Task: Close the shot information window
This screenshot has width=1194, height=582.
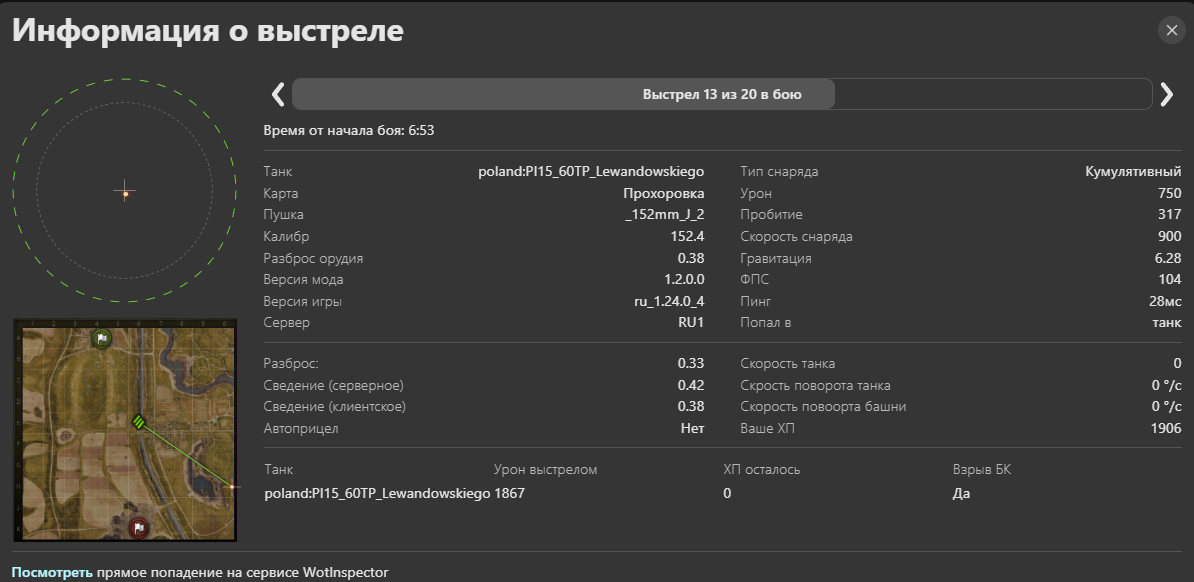Action: [1171, 30]
